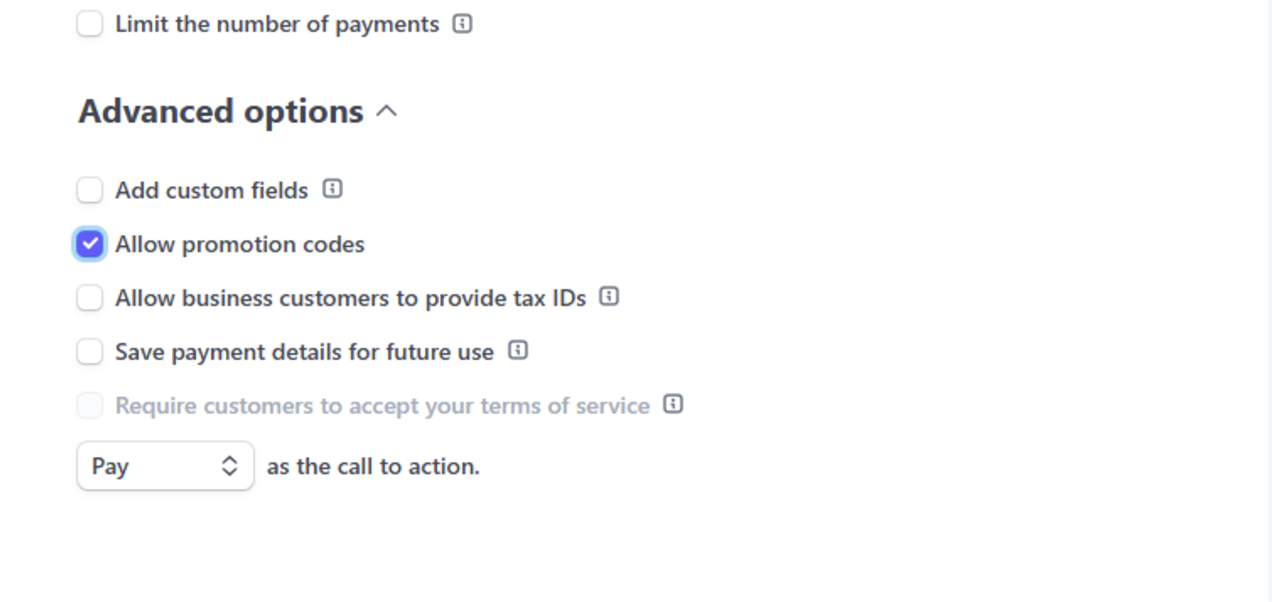Click "Limit the number of payments" label text

(277, 24)
